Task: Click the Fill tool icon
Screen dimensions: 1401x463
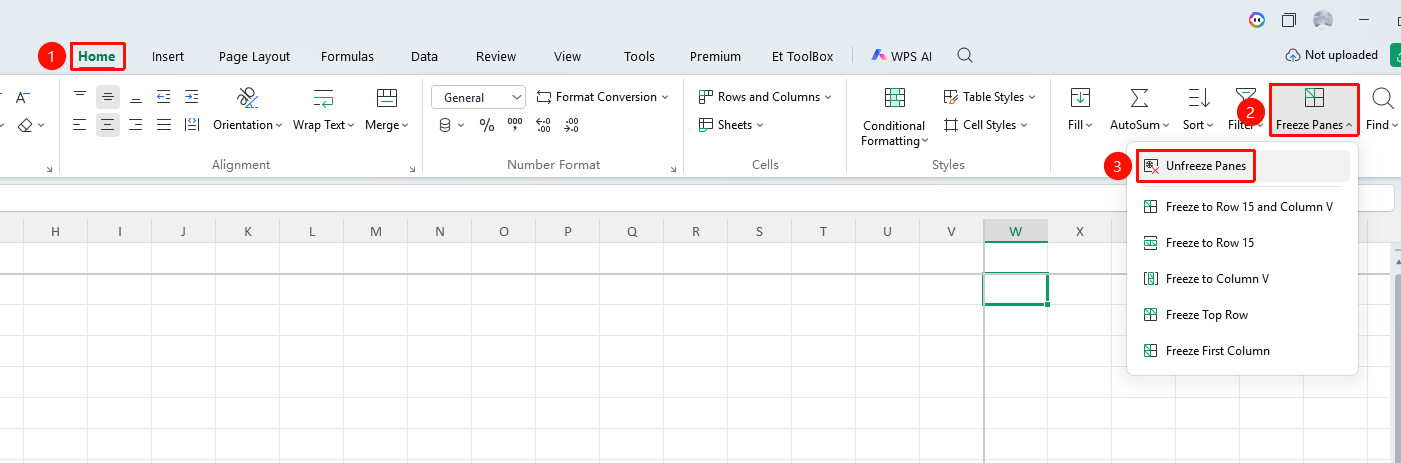Action: point(1080,97)
